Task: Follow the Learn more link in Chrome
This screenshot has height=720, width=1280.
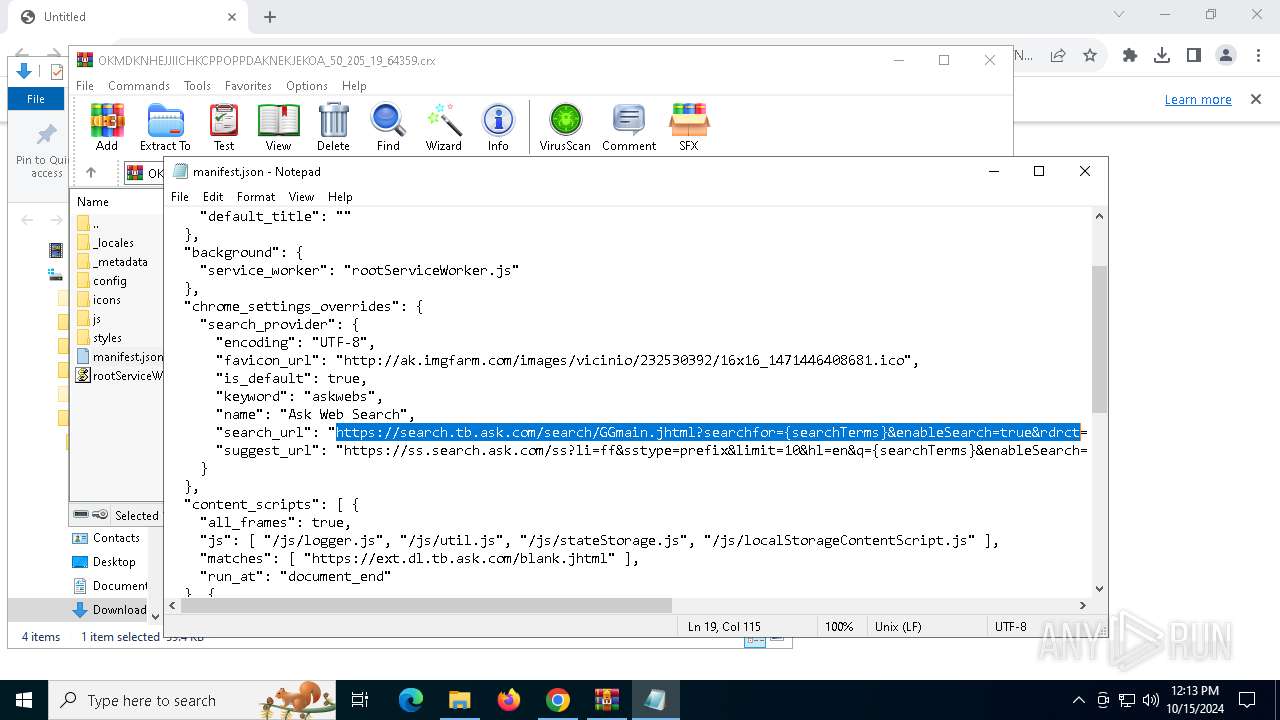Action: tap(1198, 99)
